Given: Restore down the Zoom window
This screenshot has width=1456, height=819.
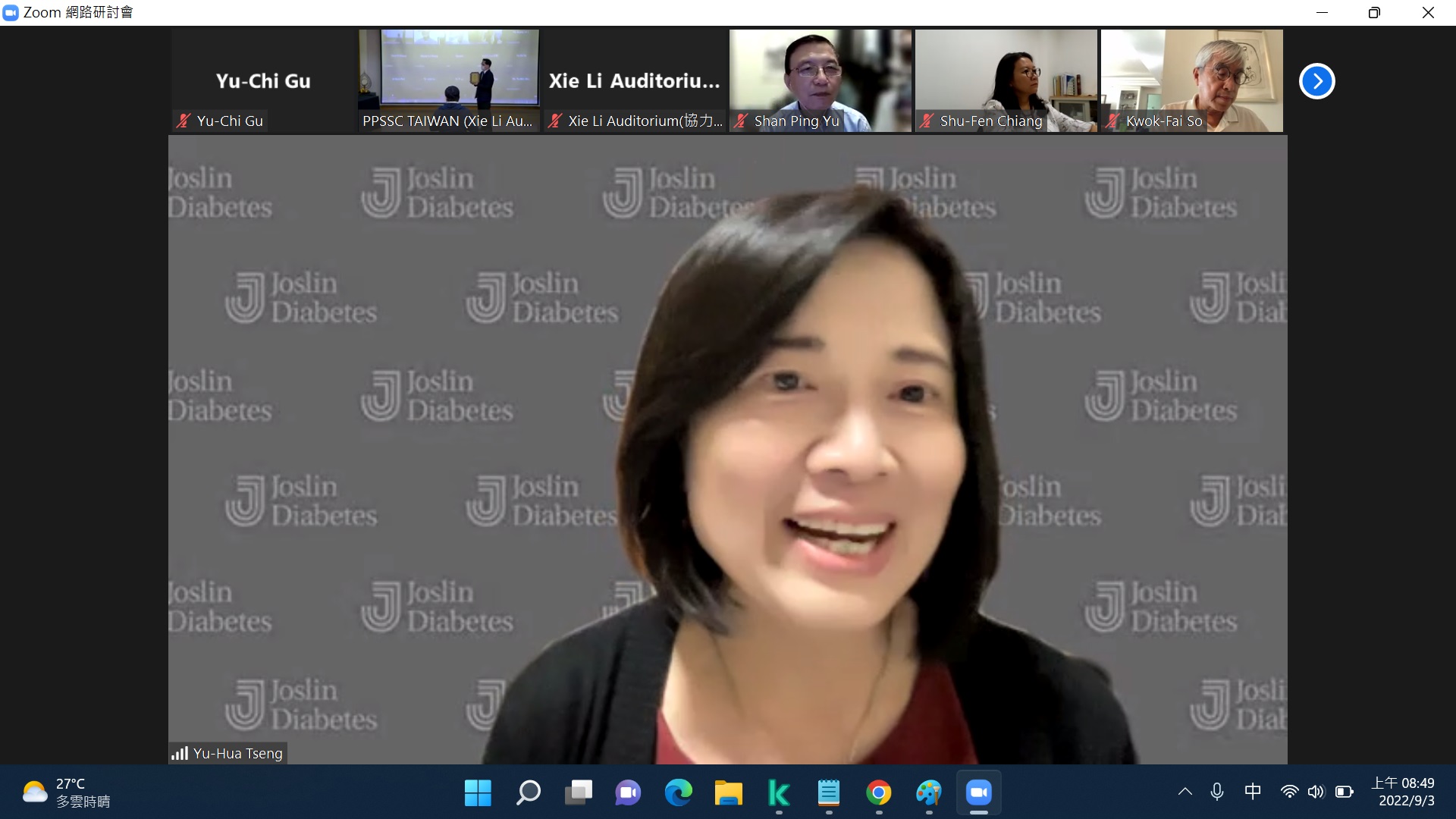Looking at the screenshot, I should tap(1374, 12).
